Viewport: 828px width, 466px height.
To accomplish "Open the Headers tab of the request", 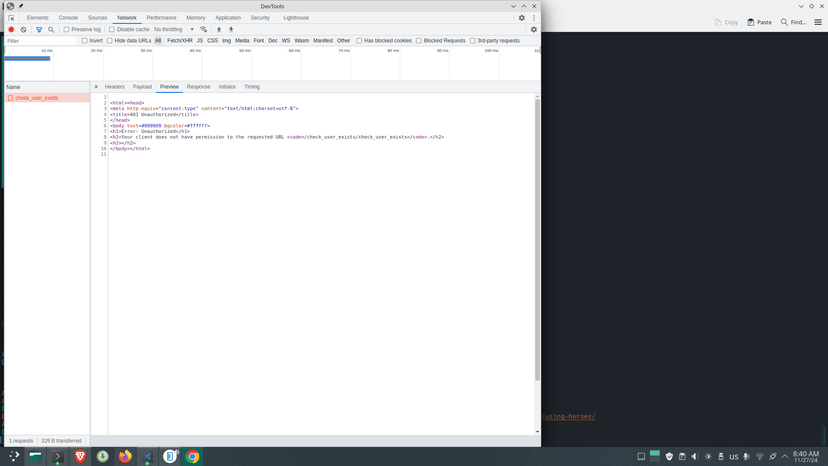I will coord(115,87).
